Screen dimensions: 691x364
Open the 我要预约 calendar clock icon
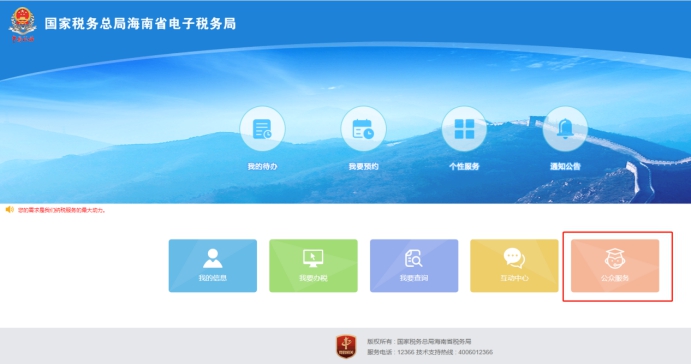point(363,129)
